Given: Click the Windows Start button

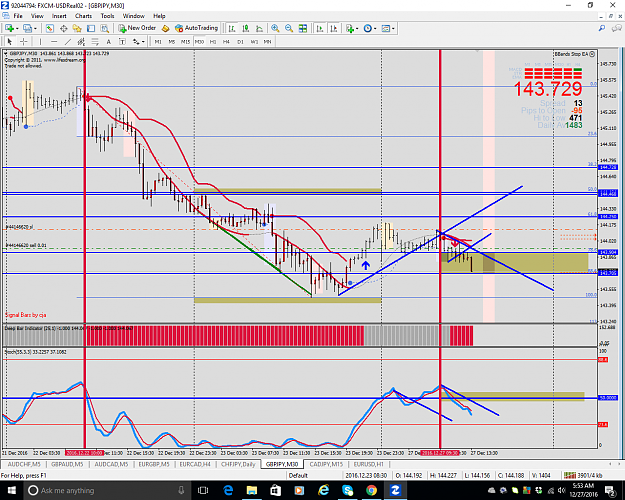Looking at the screenshot, I should coord(11,490).
